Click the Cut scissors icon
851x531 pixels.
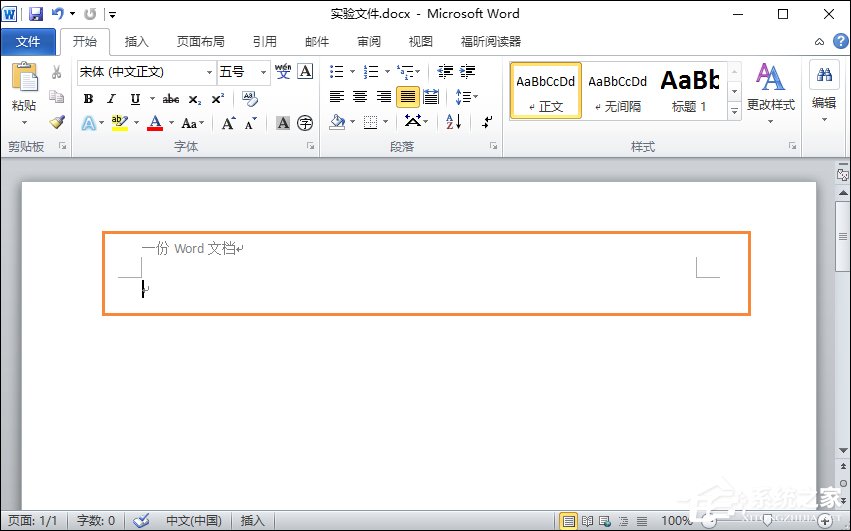[57, 72]
